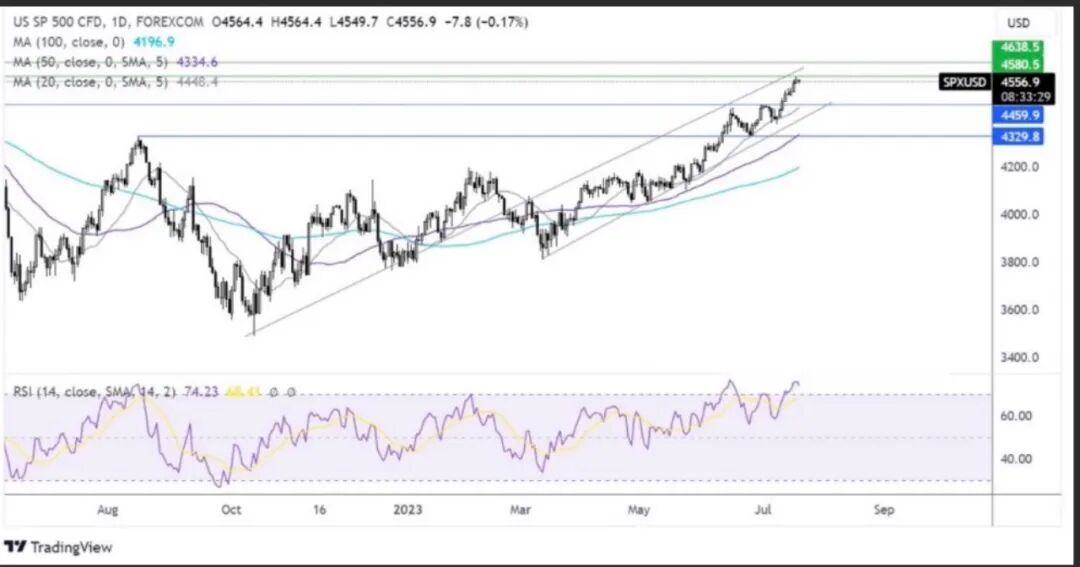The height and width of the screenshot is (567, 1080).
Task: Click the Mar label on time axis
Action: 521,510
